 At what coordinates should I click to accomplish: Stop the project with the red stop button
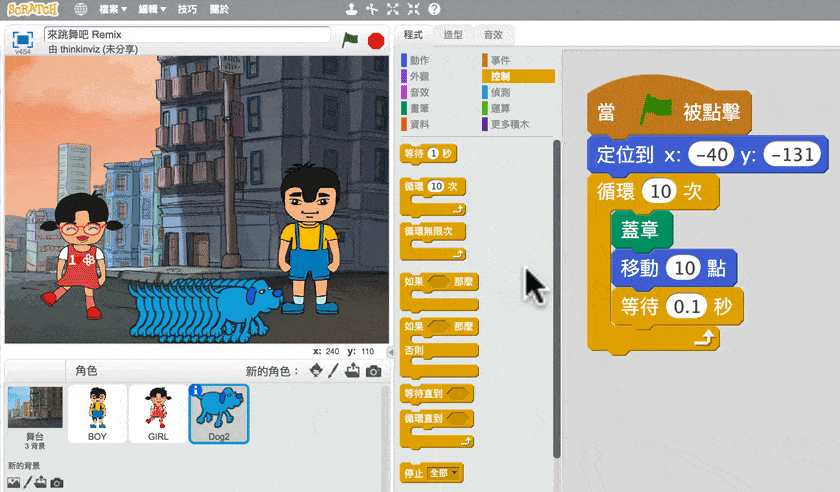pos(376,41)
